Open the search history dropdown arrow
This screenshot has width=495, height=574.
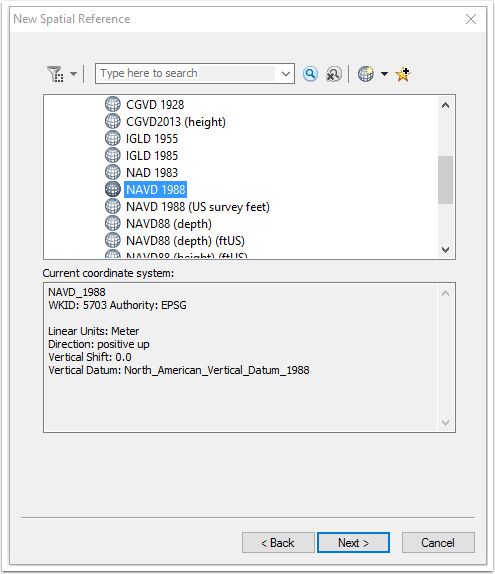pos(286,74)
